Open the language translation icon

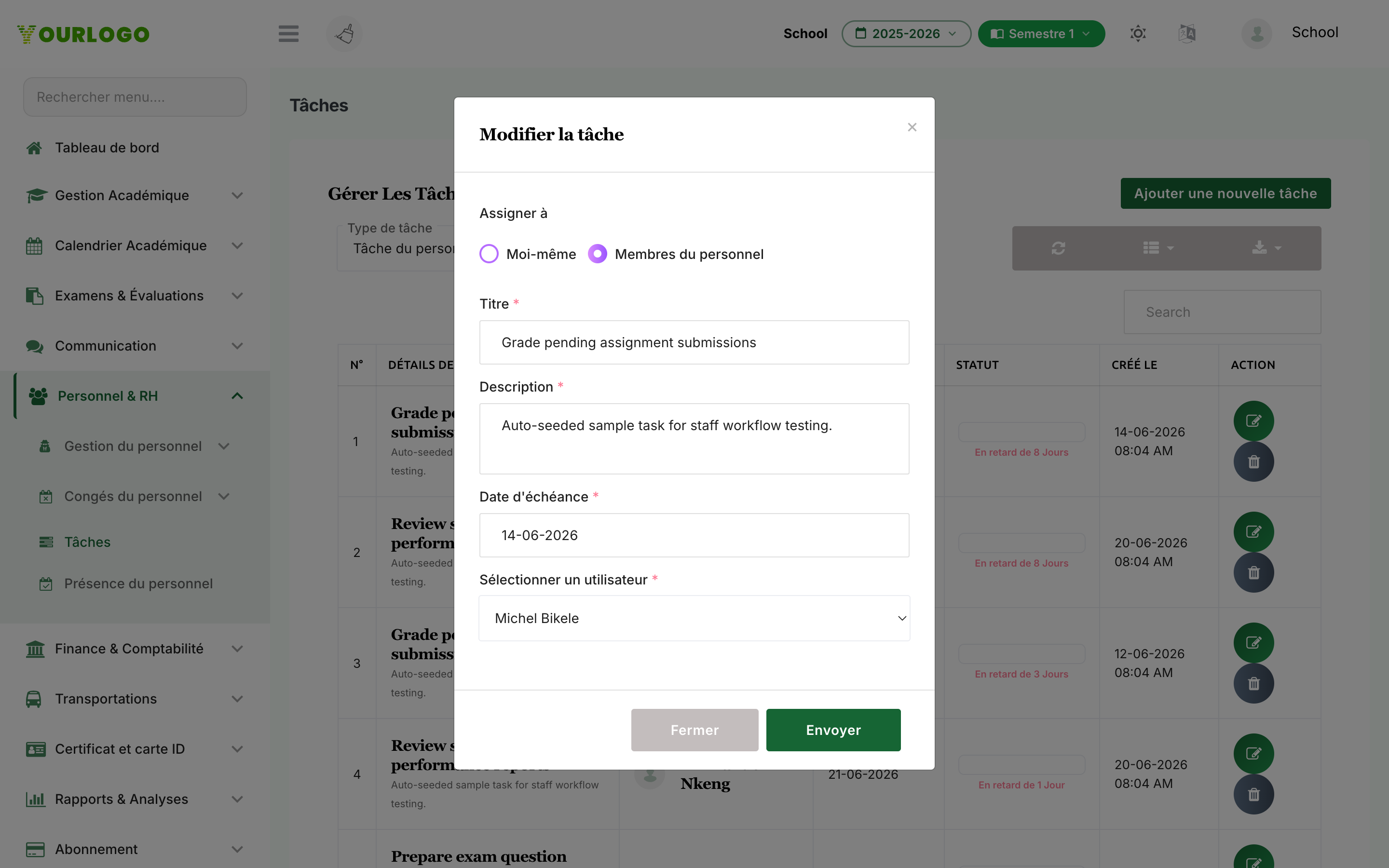pyautogui.click(x=1187, y=33)
